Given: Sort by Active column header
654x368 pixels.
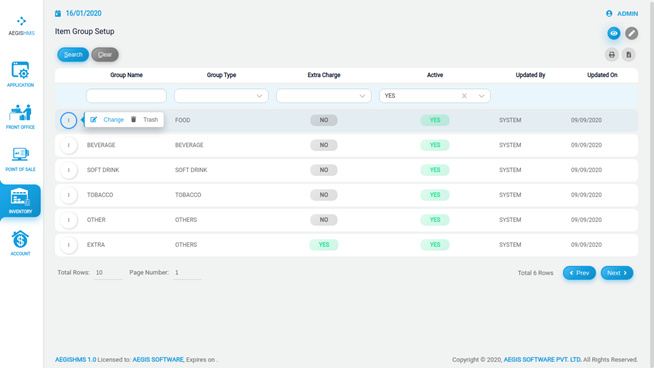Looking at the screenshot, I should (435, 75).
